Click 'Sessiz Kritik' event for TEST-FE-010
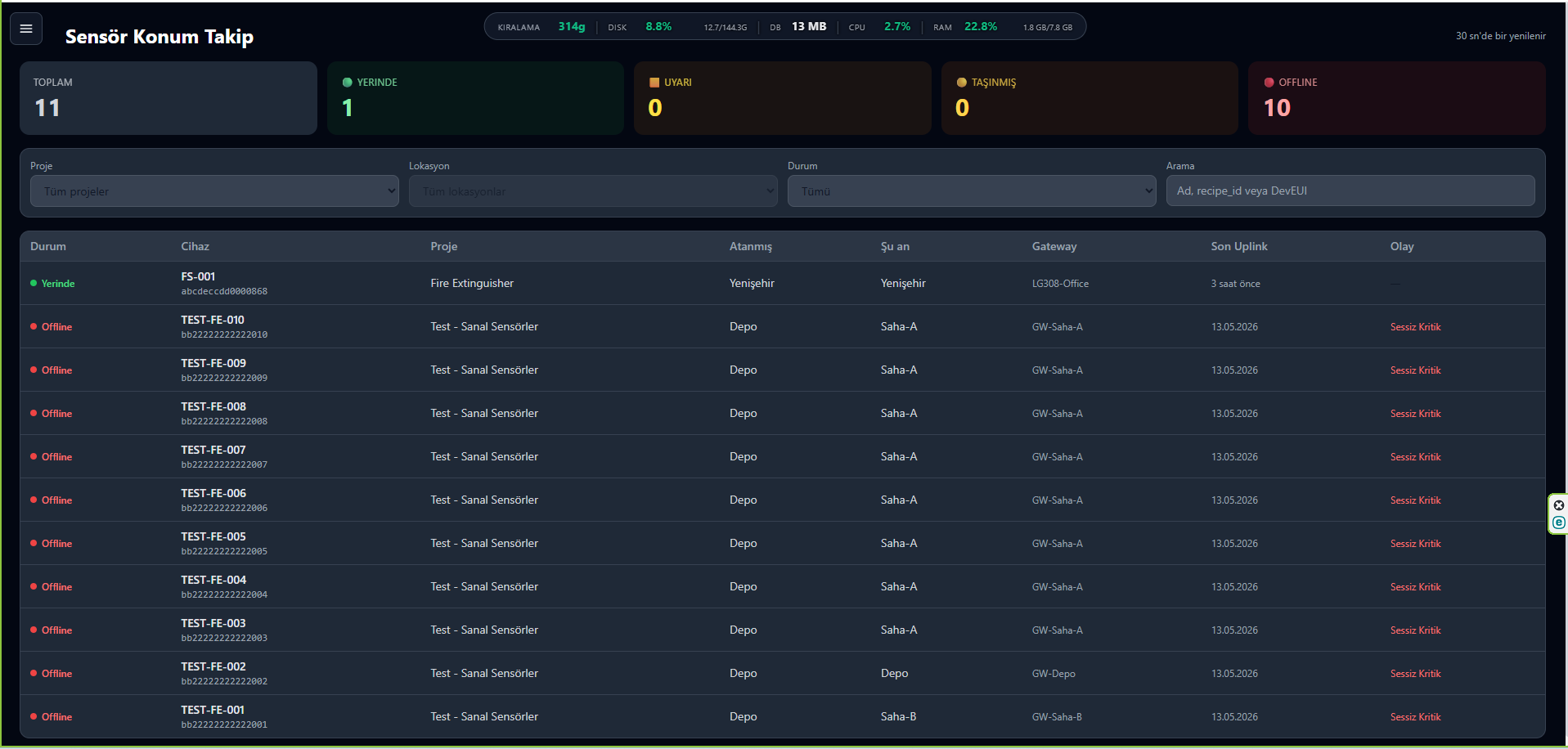Viewport: 1568px width, 749px height. click(x=1415, y=327)
